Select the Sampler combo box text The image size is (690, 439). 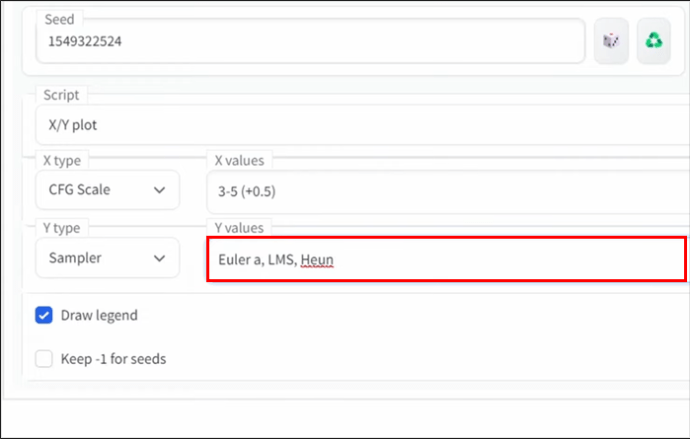click(x=74, y=258)
